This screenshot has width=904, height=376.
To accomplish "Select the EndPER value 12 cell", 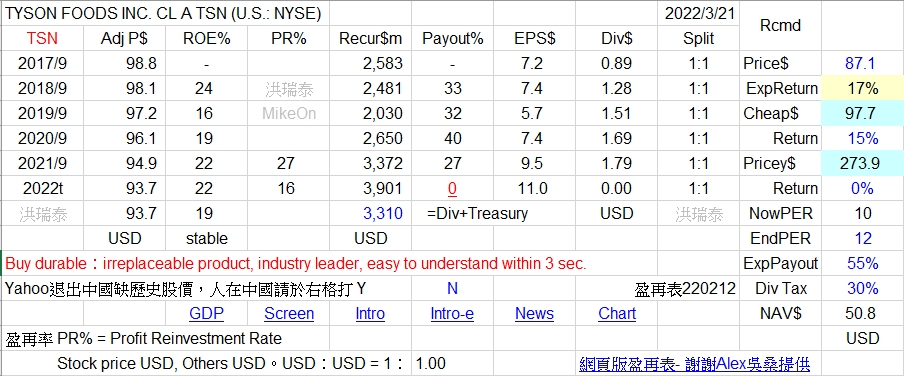I will click(862, 238).
